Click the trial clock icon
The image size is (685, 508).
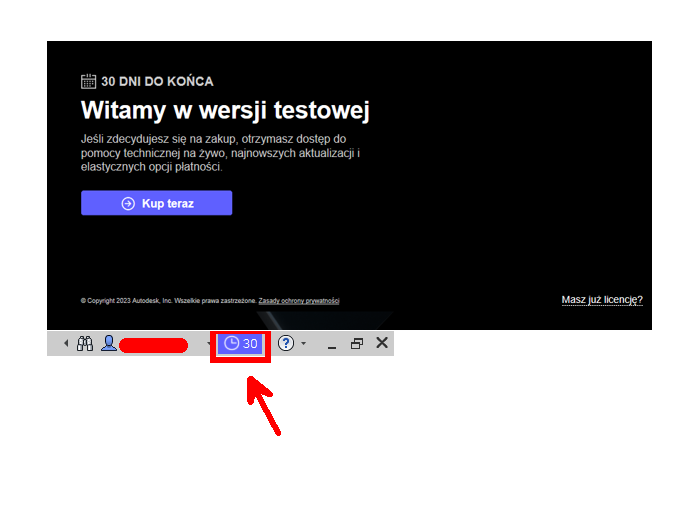(x=231, y=344)
